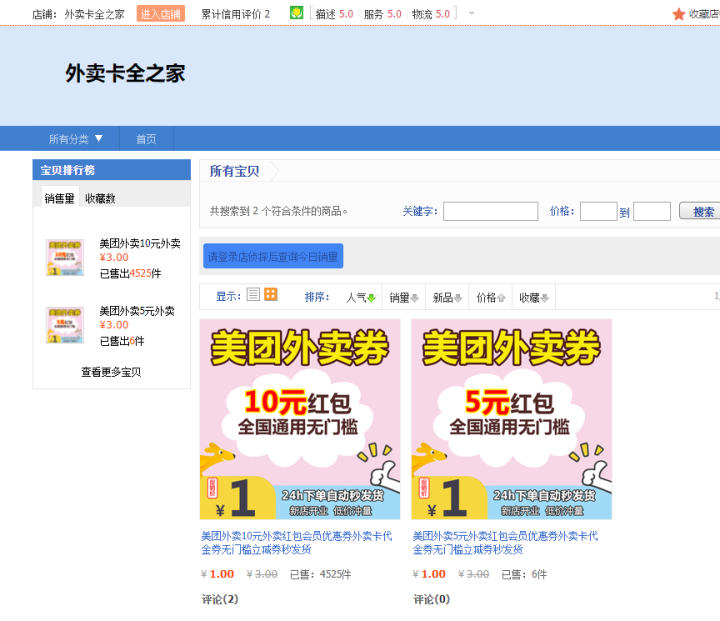The height and width of the screenshot is (621, 720).
Task: Switch to list view display icon
Action: pyautogui.click(x=253, y=294)
